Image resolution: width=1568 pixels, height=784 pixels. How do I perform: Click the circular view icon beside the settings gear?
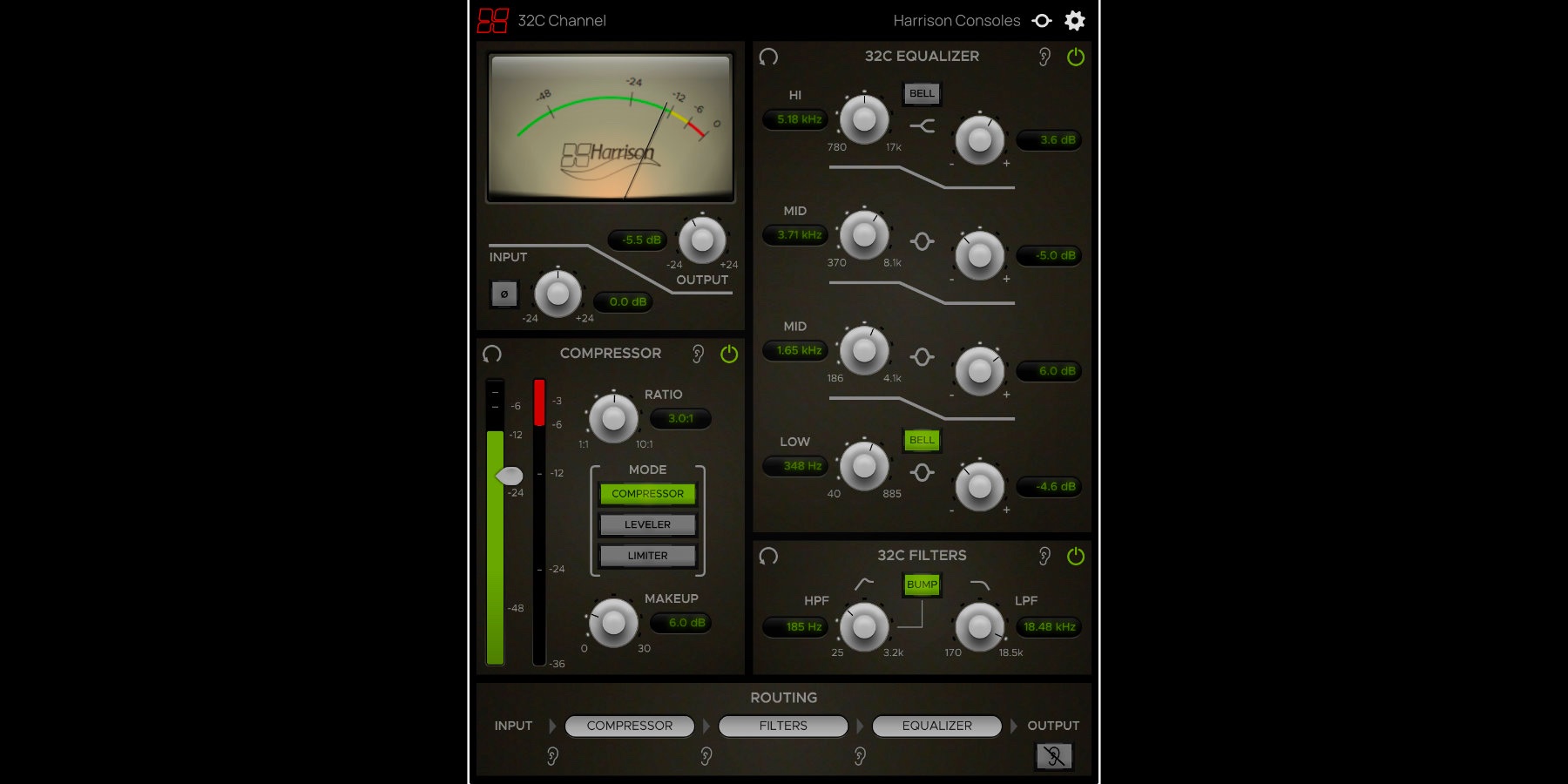coord(1042,20)
